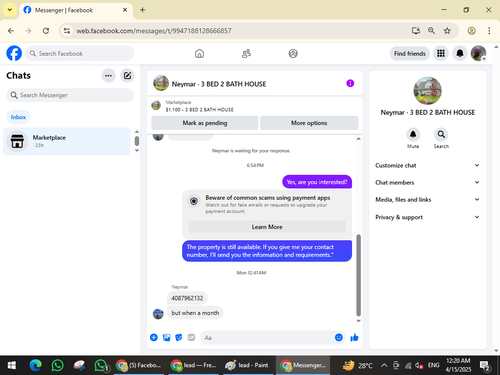500x375 pixels.
Task: Start a new message with compose icon
Action: [x=127, y=76]
